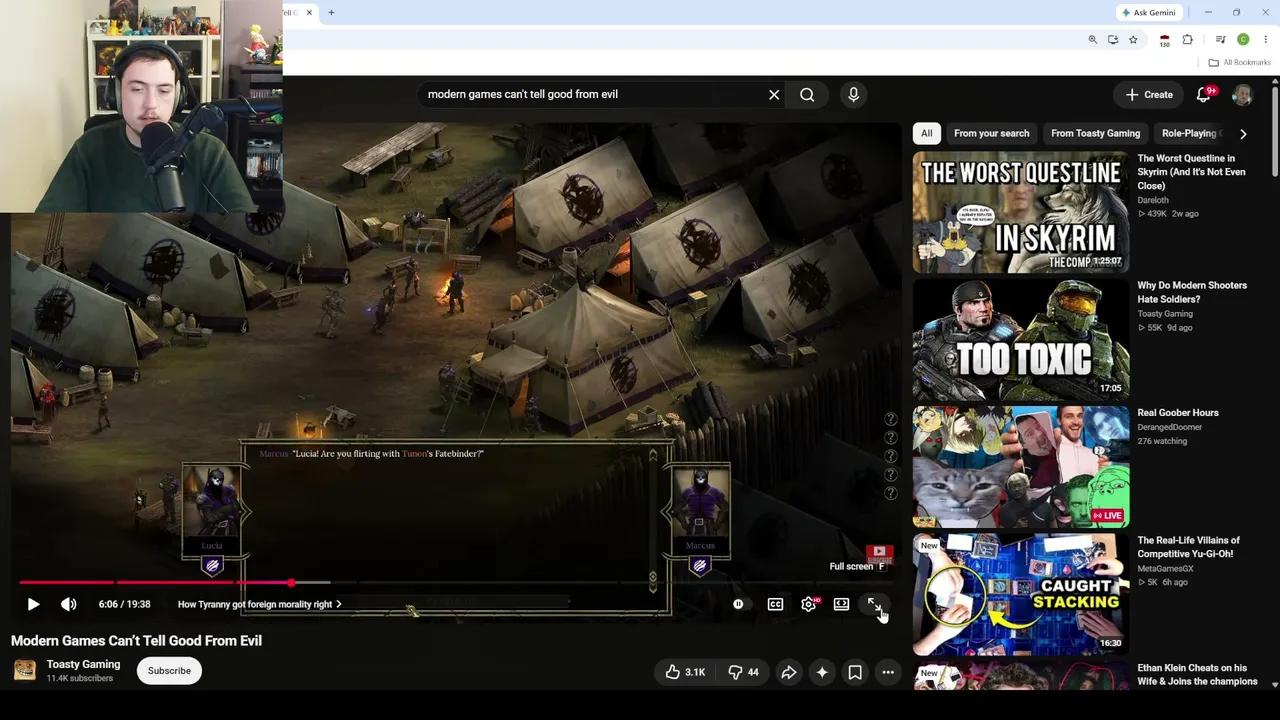Open 'Real Goober Hours' live stream title
The height and width of the screenshot is (720, 1280).
click(1178, 412)
